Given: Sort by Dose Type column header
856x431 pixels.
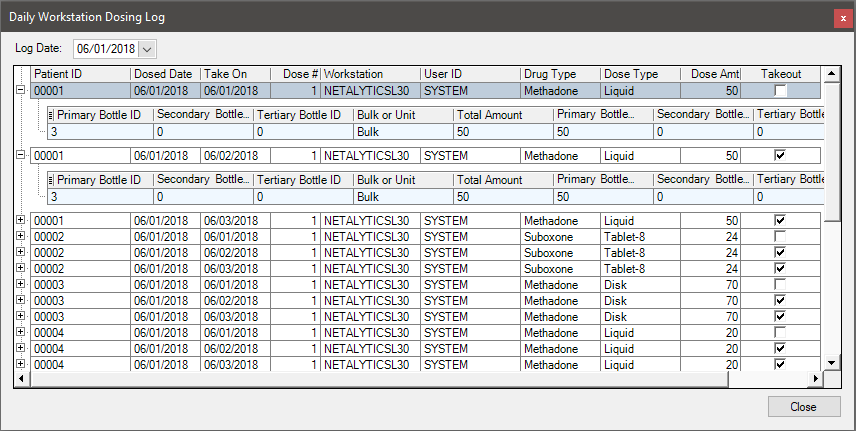Looking at the screenshot, I should (x=640, y=74).
